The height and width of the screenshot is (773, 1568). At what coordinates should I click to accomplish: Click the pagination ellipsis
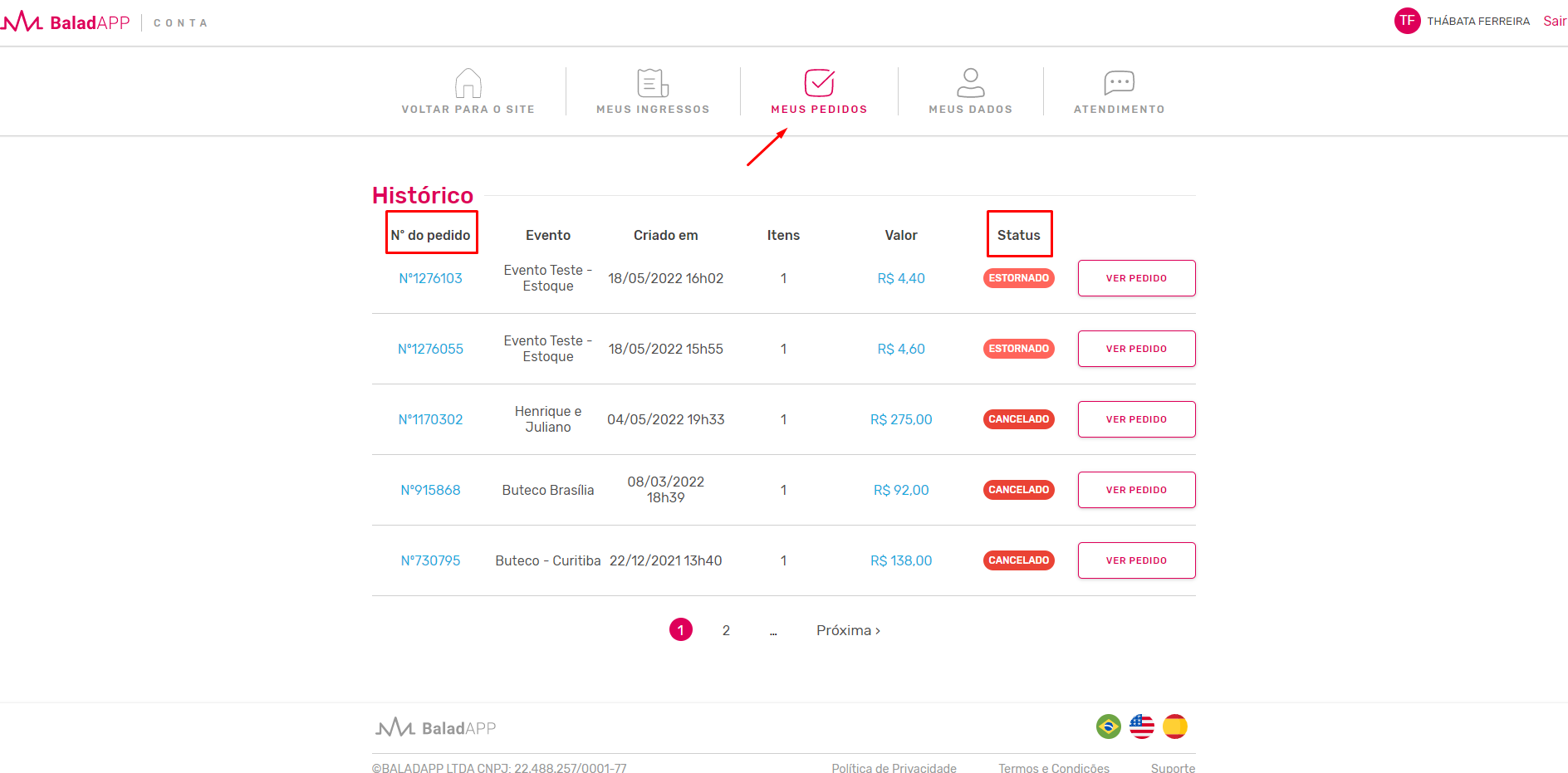coord(773,632)
